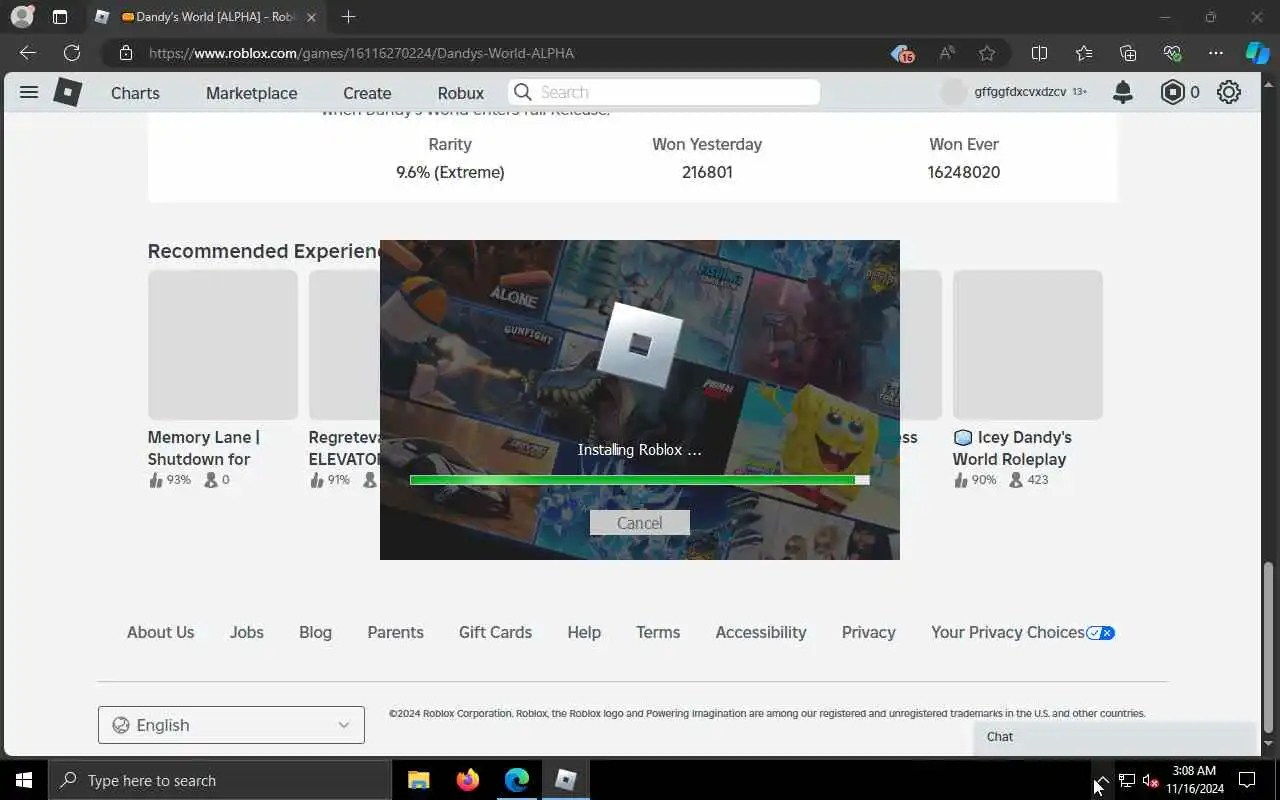Open browser collections icon
The width and height of the screenshot is (1280, 800).
pyautogui.click(x=1128, y=53)
